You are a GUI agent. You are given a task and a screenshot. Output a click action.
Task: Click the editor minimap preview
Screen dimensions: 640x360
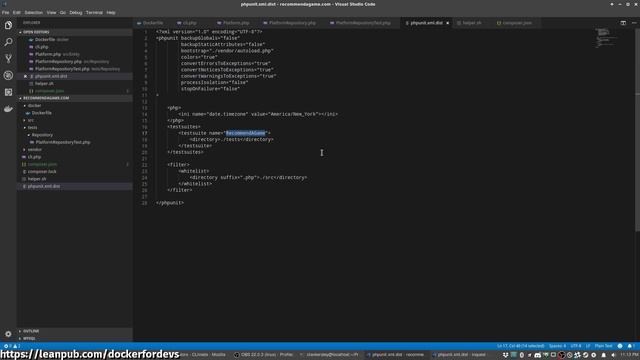click(x=606, y=38)
